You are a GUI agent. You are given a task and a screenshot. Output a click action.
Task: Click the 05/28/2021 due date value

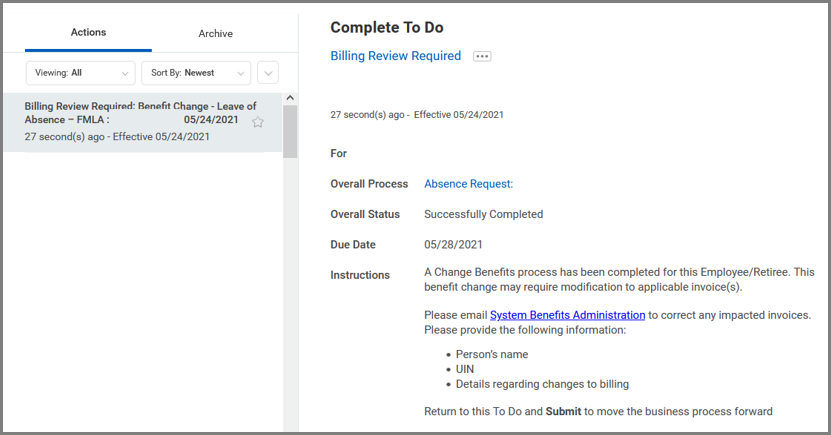(x=453, y=244)
